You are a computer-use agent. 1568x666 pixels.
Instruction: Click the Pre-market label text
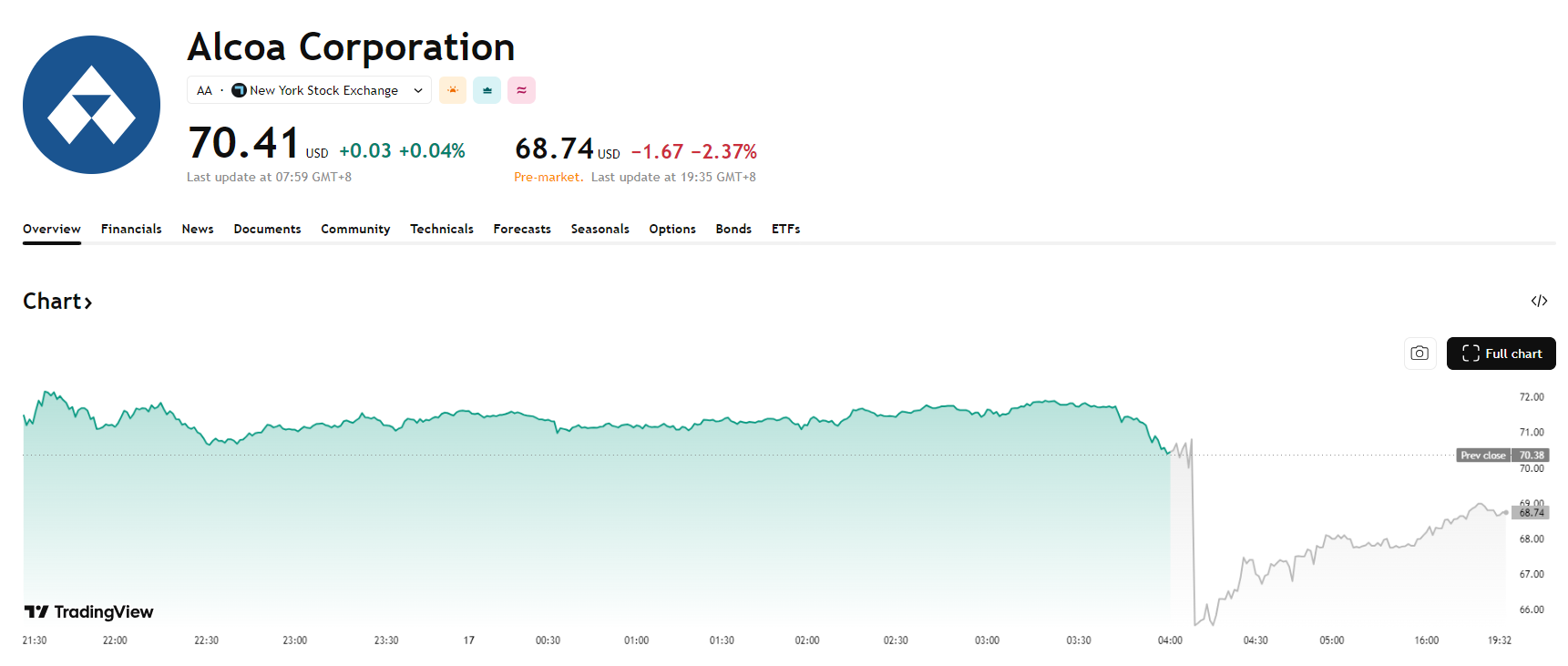point(548,177)
